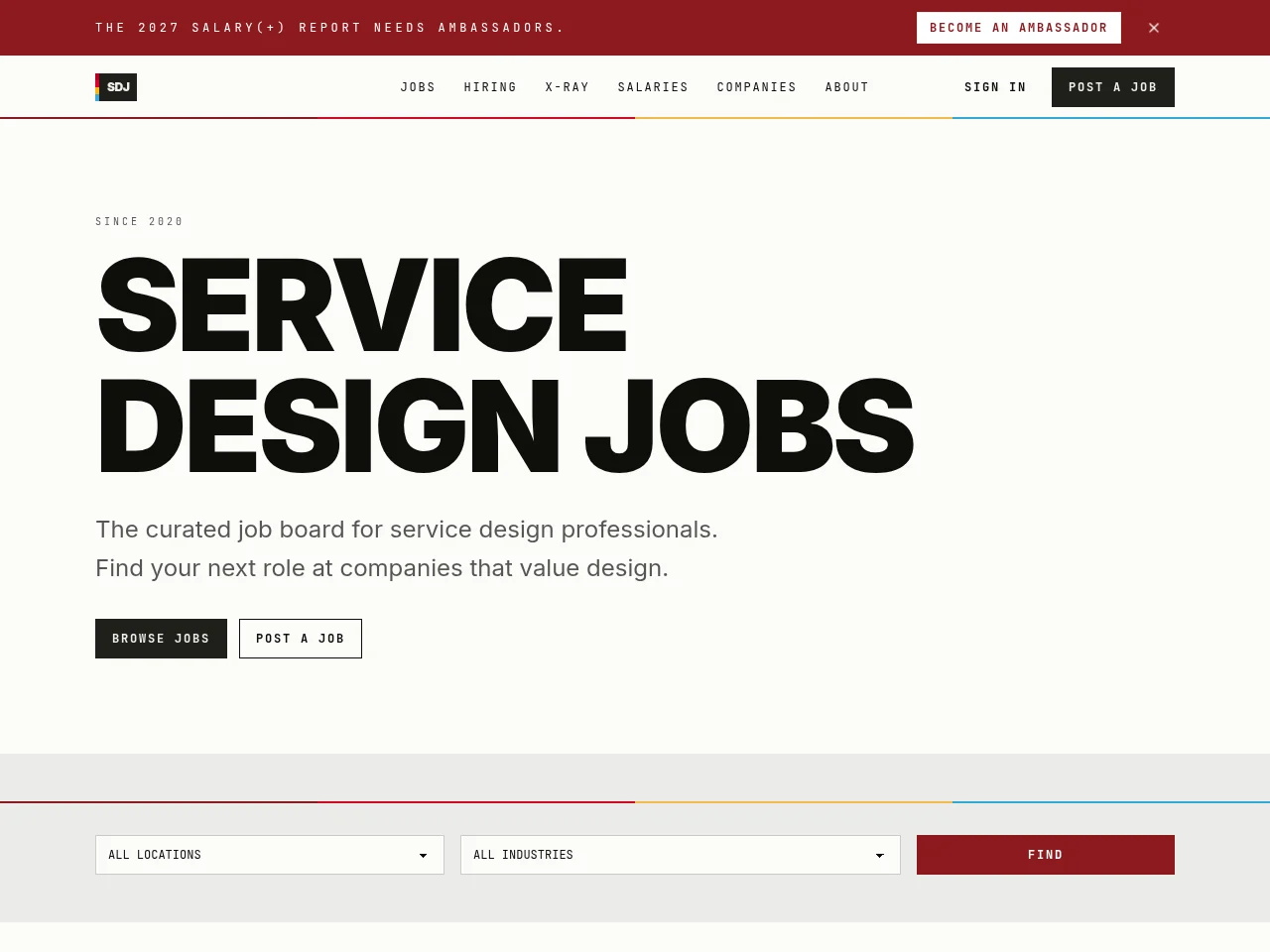This screenshot has width=1270, height=952.
Task: Click the SDJ logo icon
Action: point(116,87)
